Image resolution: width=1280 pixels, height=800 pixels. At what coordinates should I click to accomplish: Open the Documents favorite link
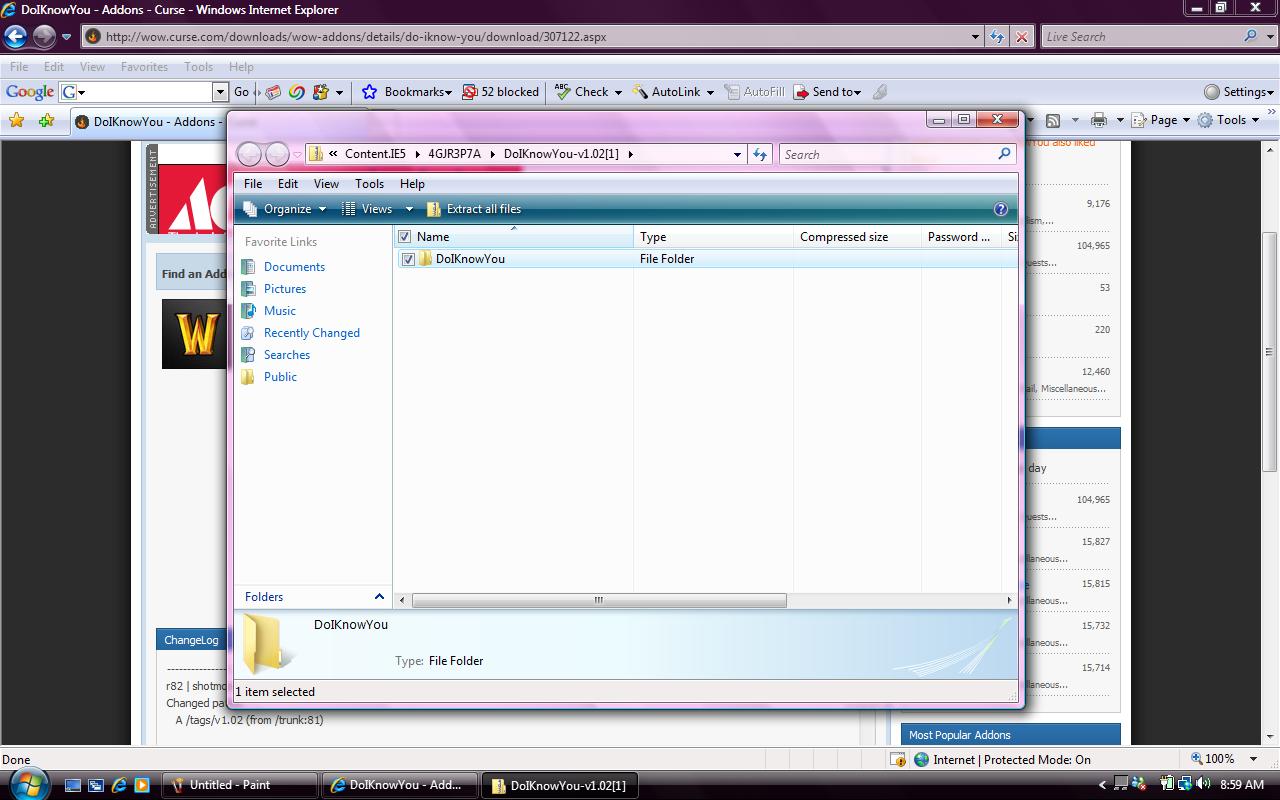pos(294,267)
